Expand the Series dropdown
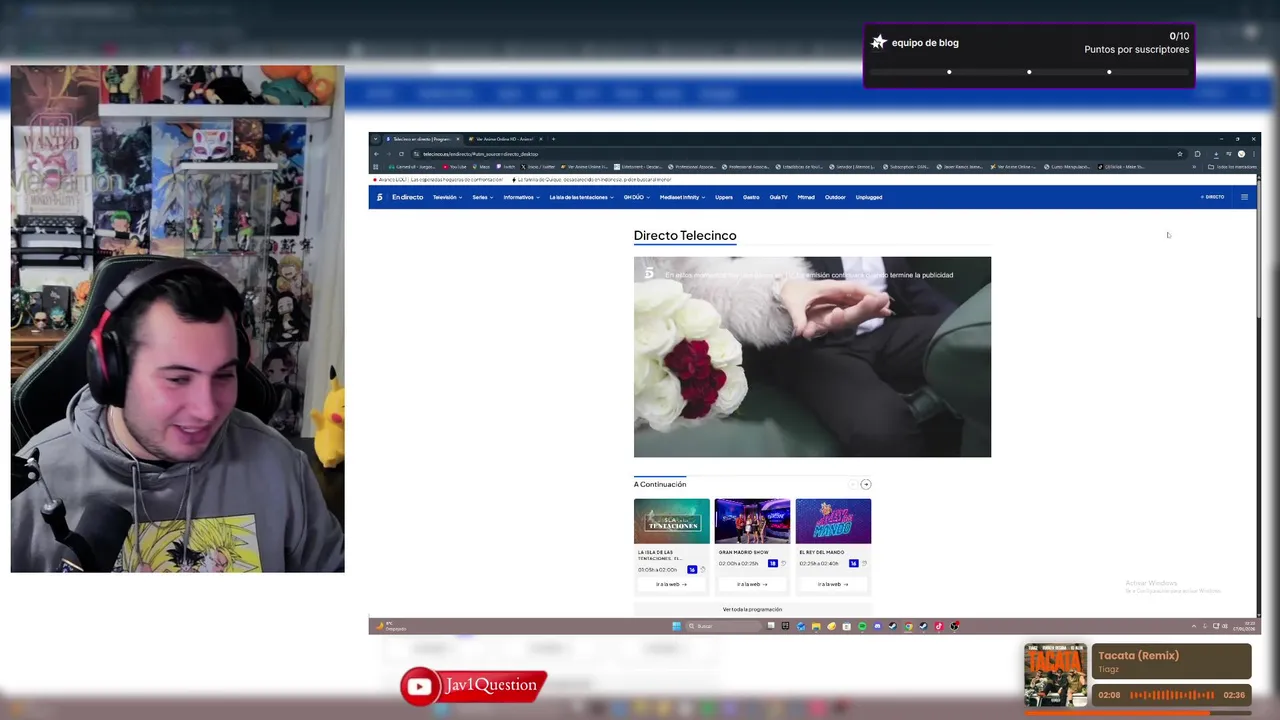1280x720 pixels. tap(483, 197)
